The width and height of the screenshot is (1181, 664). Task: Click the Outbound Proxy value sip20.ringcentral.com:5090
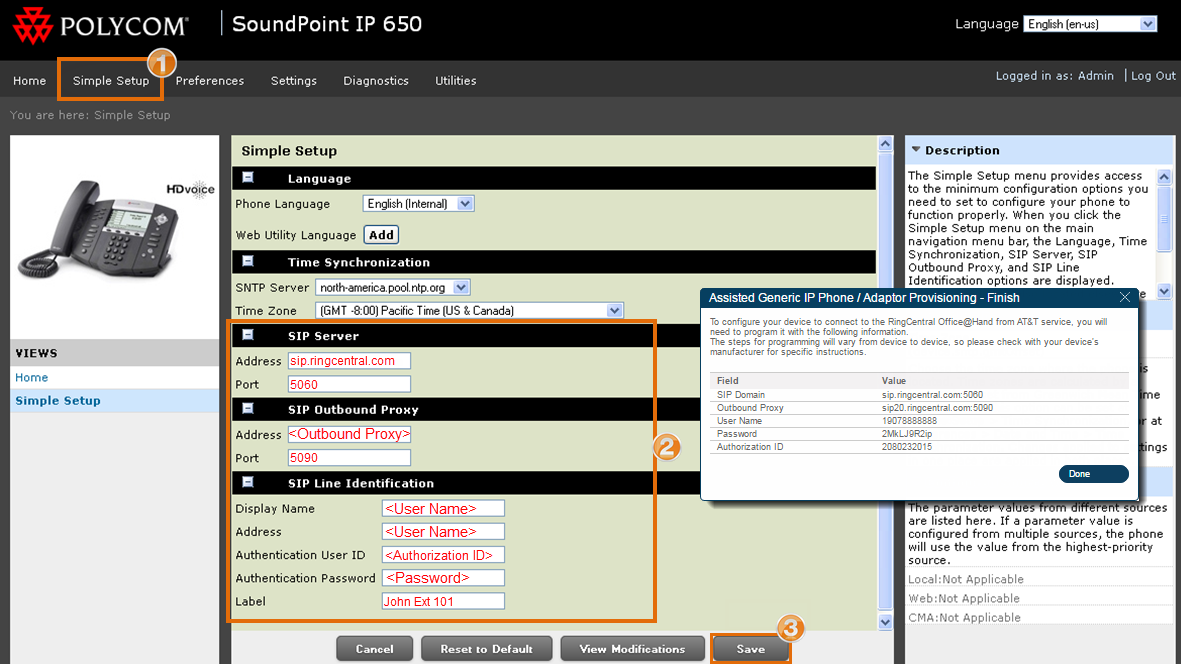click(x=937, y=408)
